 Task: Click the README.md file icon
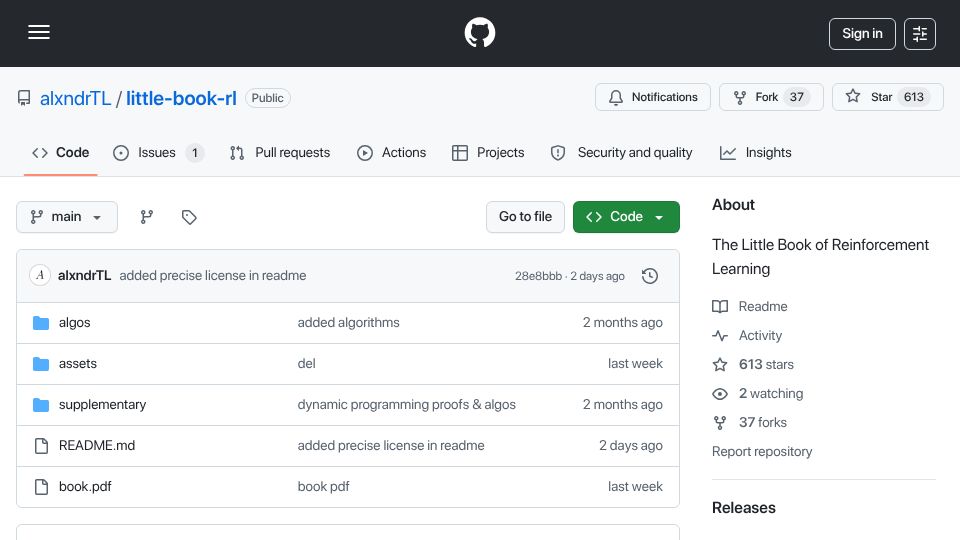pyautogui.click(x=41, y=446)
